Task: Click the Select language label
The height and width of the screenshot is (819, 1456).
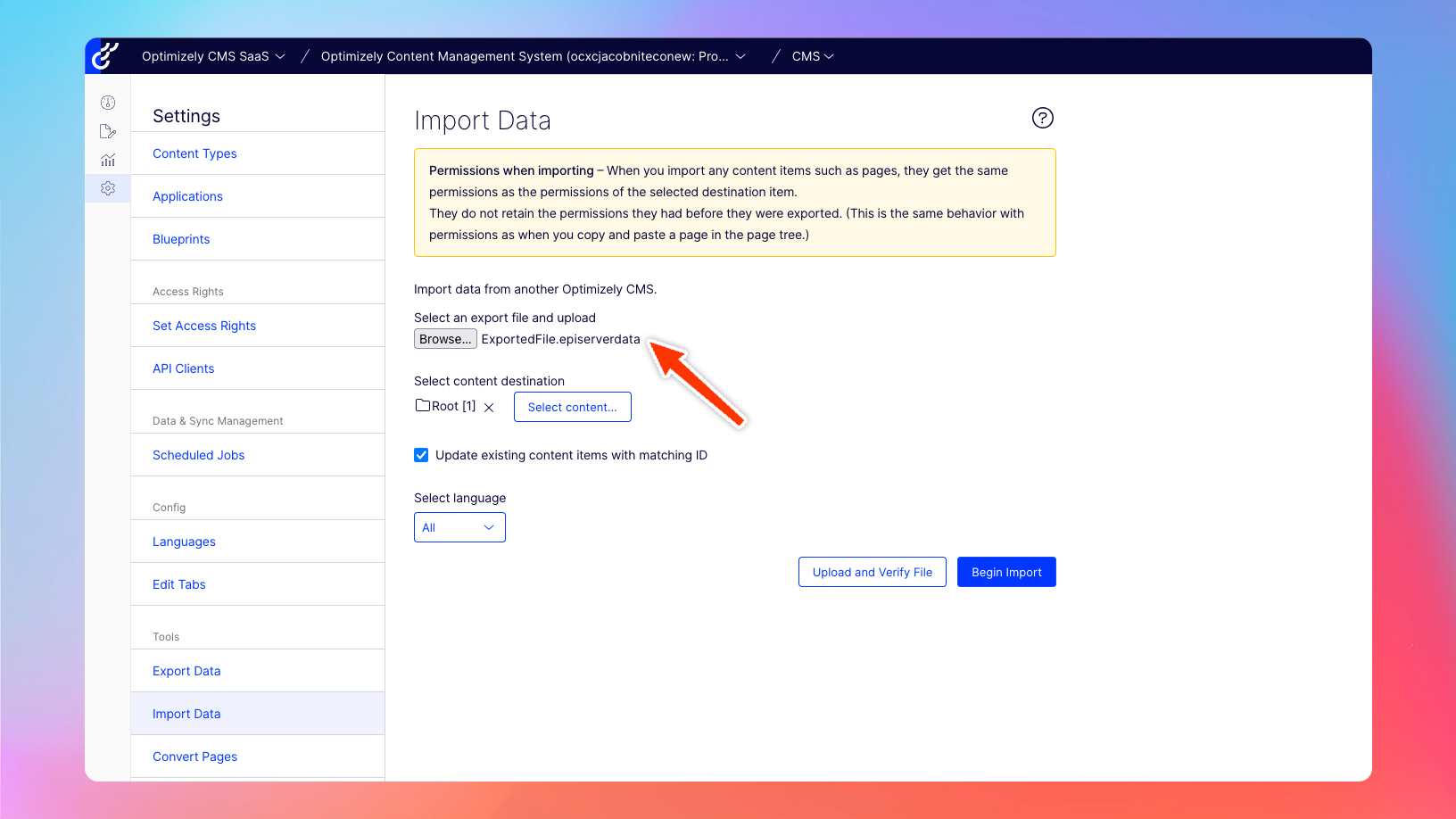Action: pyautogui.click(x=459, y=498)
